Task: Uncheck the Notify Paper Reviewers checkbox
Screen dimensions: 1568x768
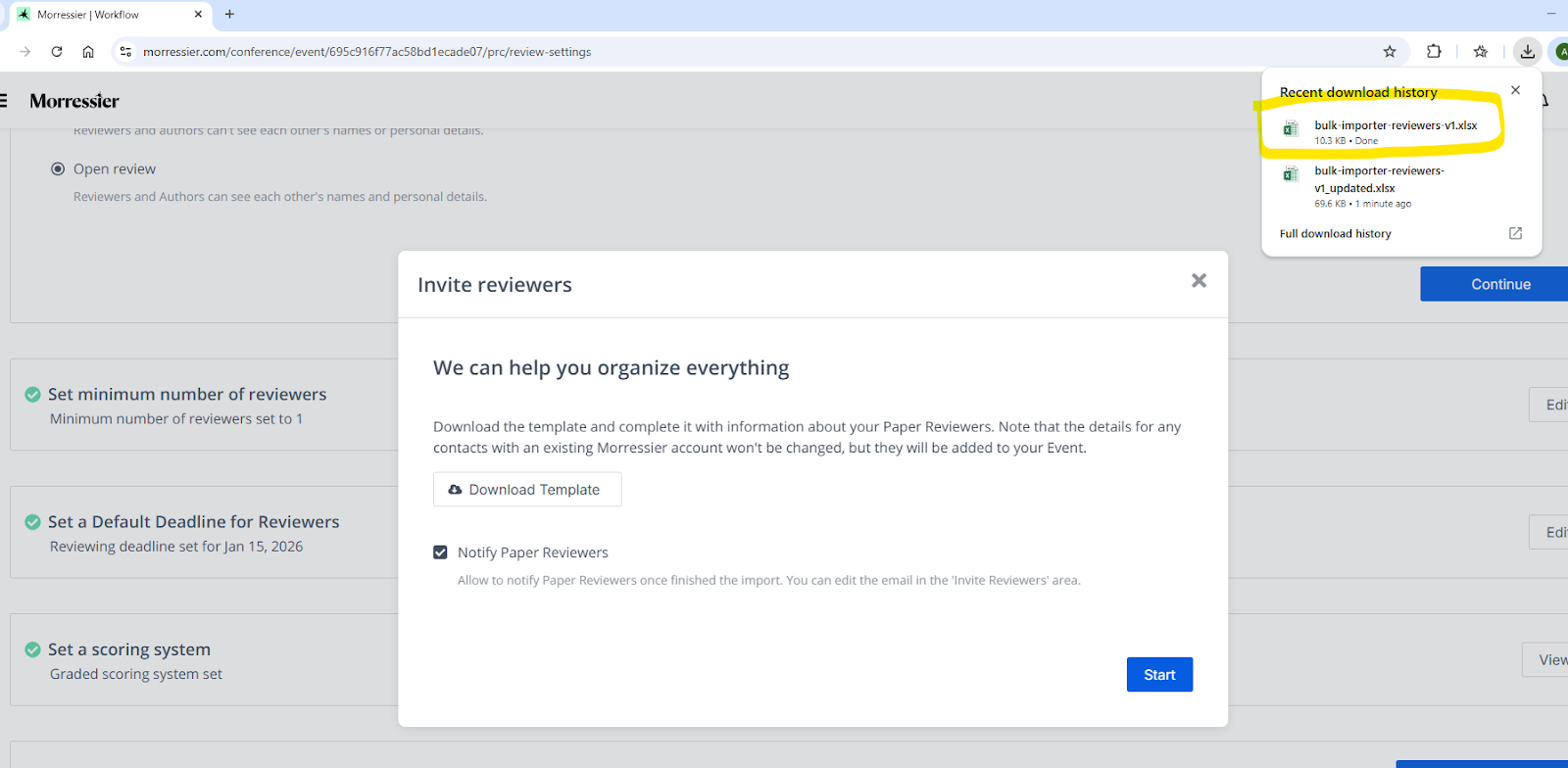Action: tap(441, 552)
